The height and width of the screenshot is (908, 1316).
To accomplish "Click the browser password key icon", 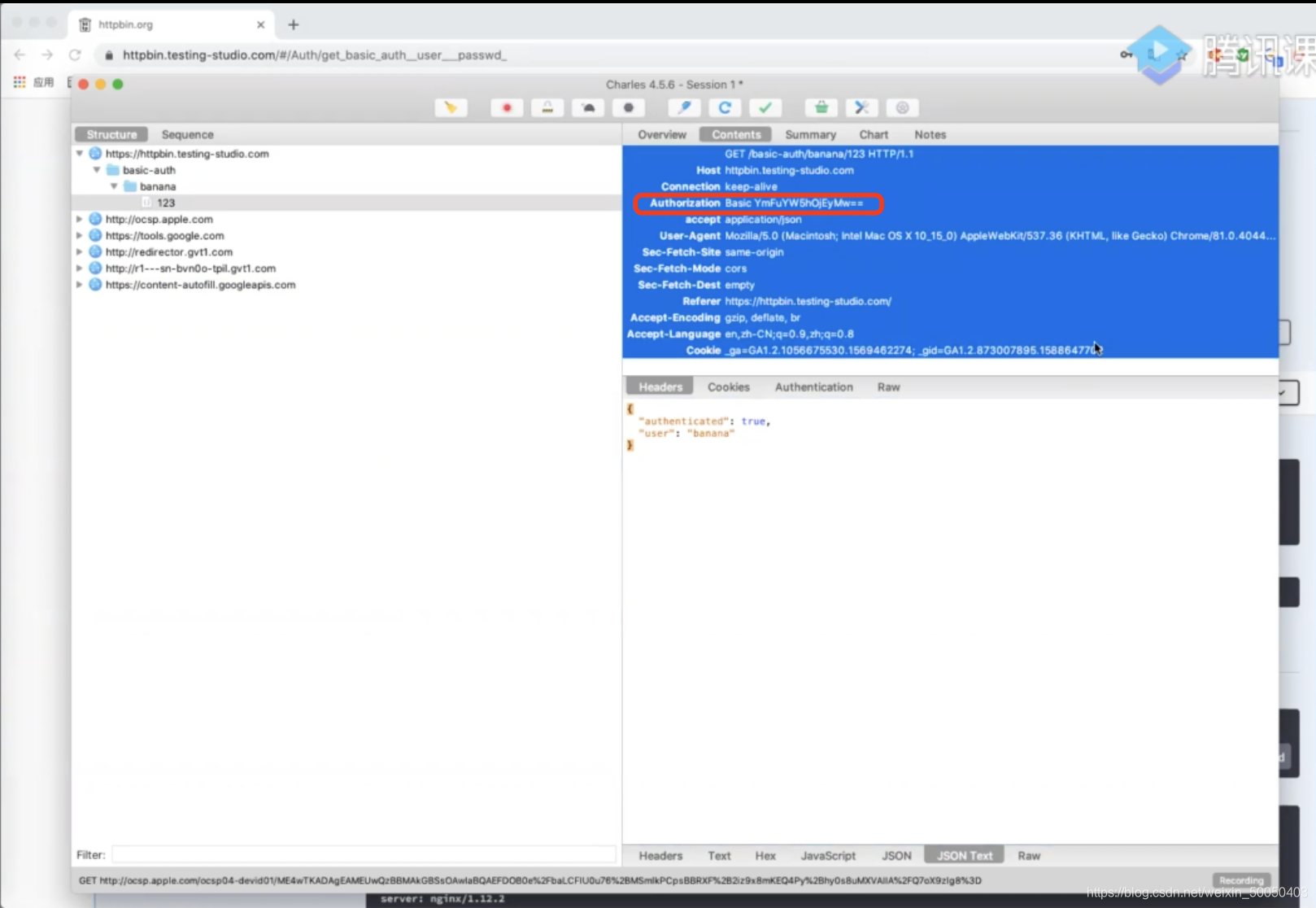I will (1126, 55).
